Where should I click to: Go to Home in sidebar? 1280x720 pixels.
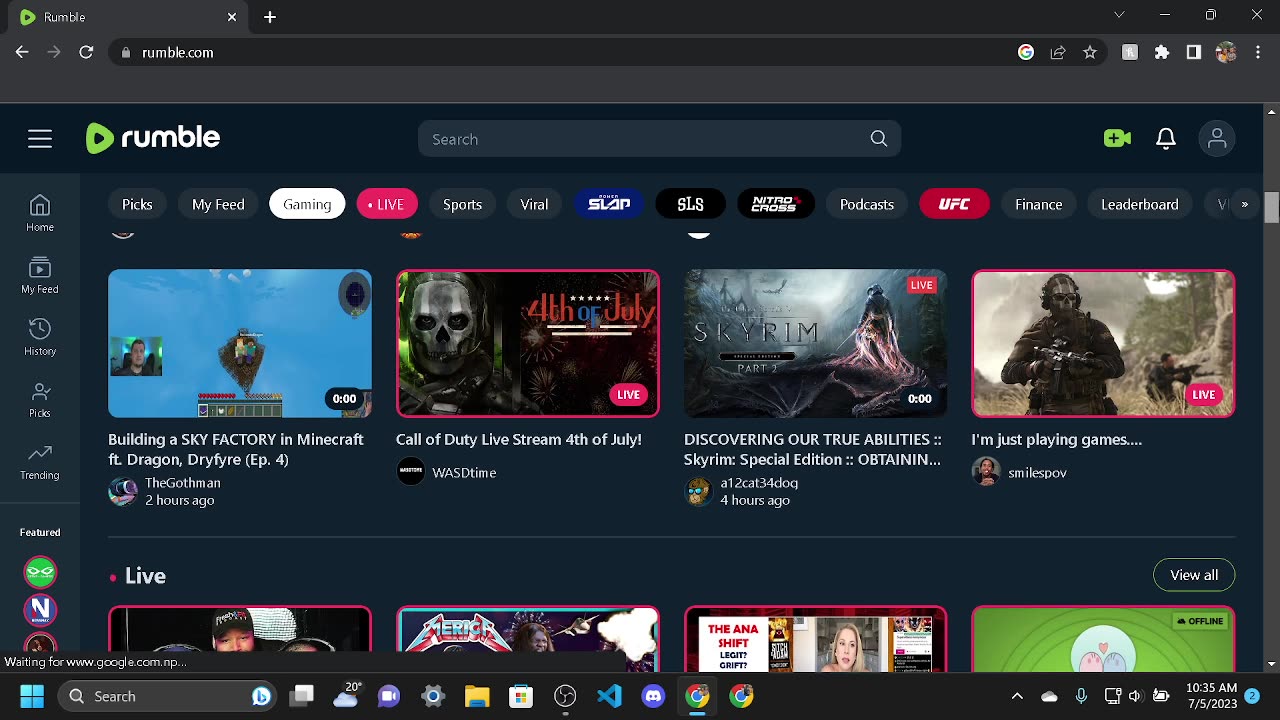[40, 213]
